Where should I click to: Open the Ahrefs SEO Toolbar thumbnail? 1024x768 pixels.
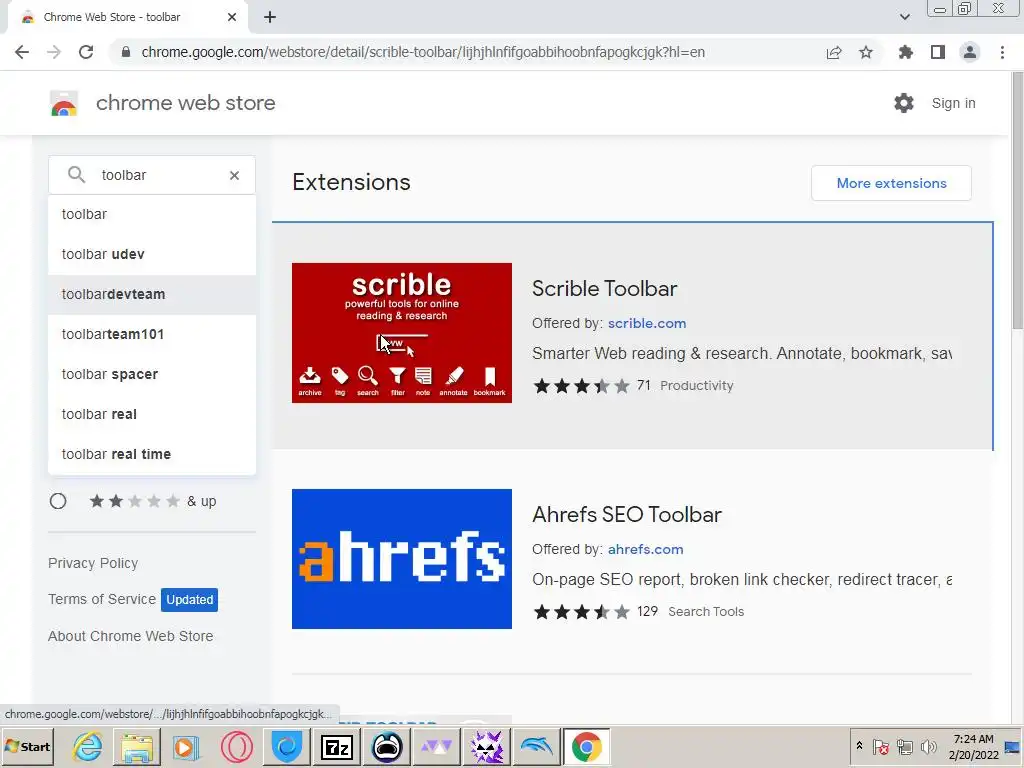402,559
